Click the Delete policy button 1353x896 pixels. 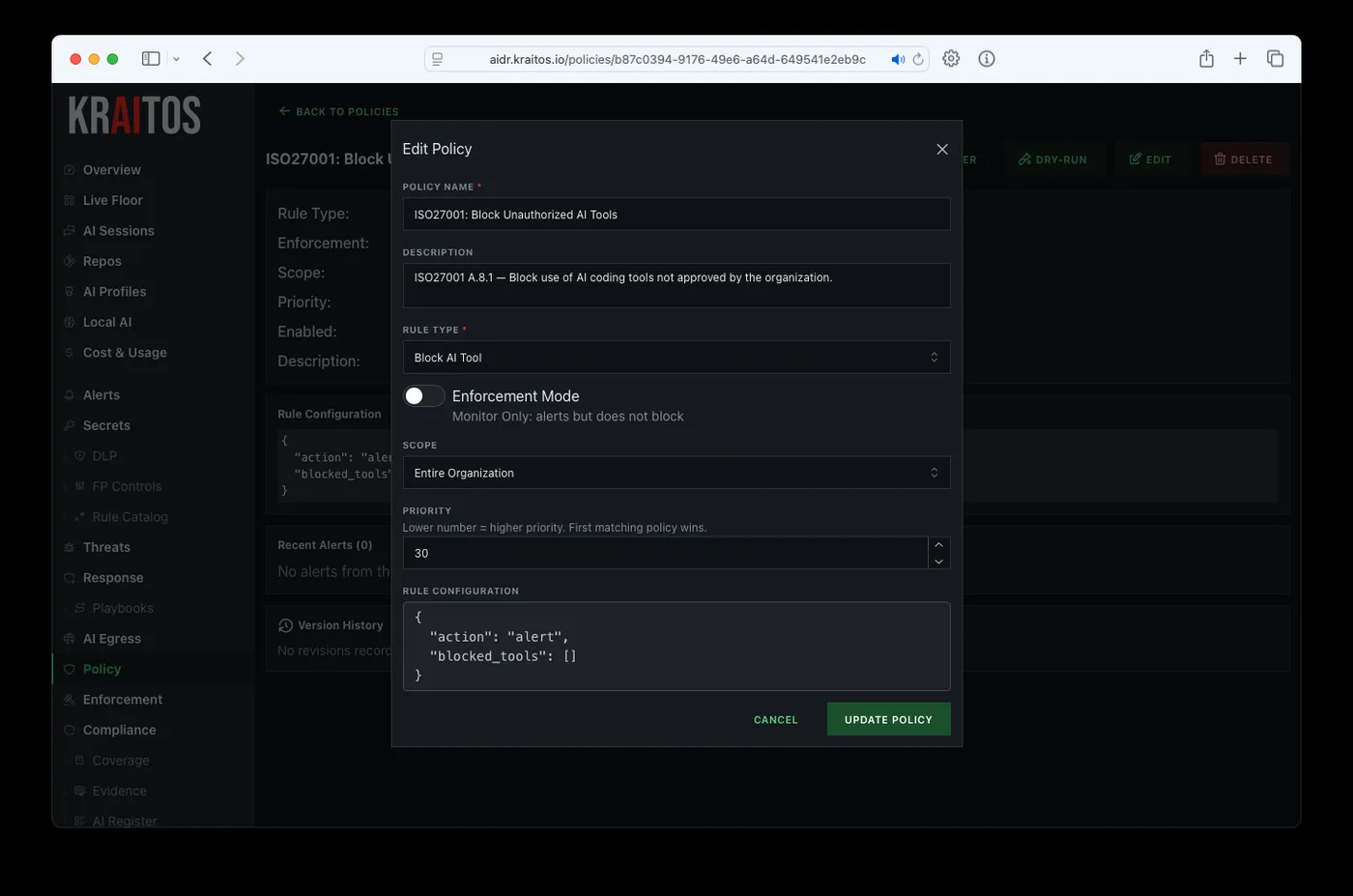1244,159
